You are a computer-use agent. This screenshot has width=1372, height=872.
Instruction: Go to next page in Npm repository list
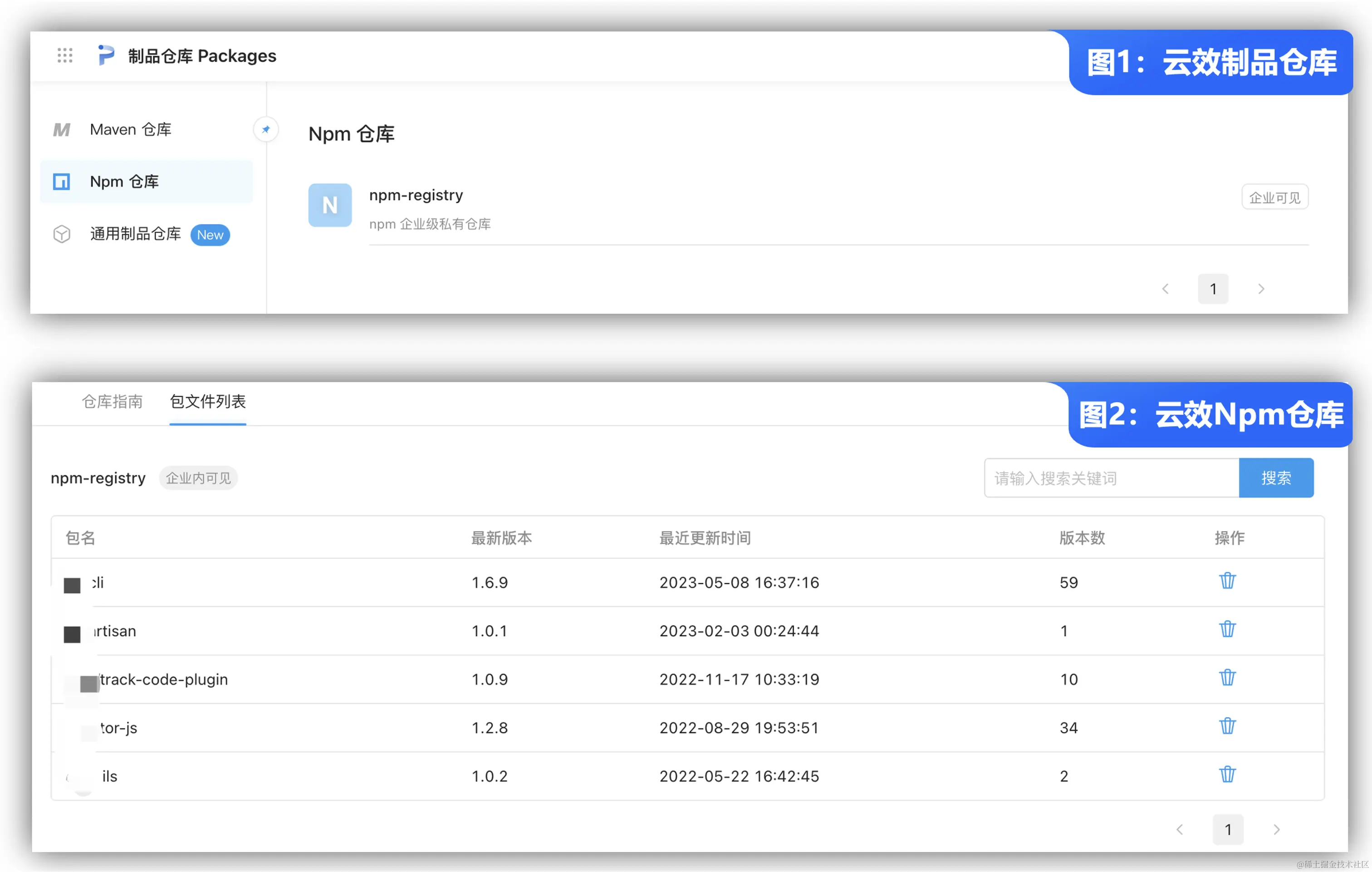click(1261, 289)
